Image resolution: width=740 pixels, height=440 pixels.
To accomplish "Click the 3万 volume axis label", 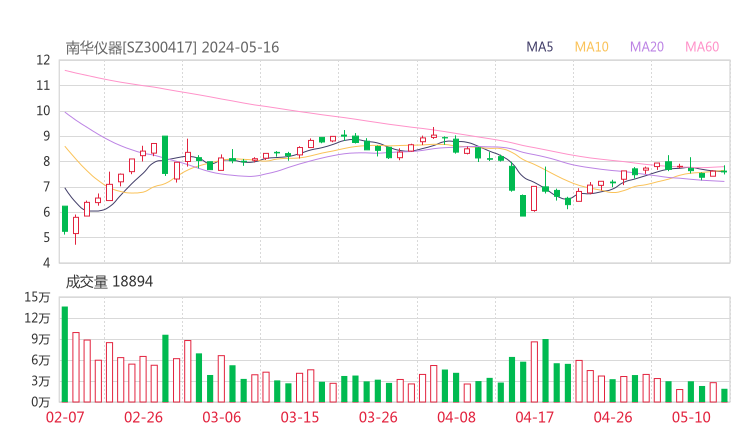I will tap(41, 381).
